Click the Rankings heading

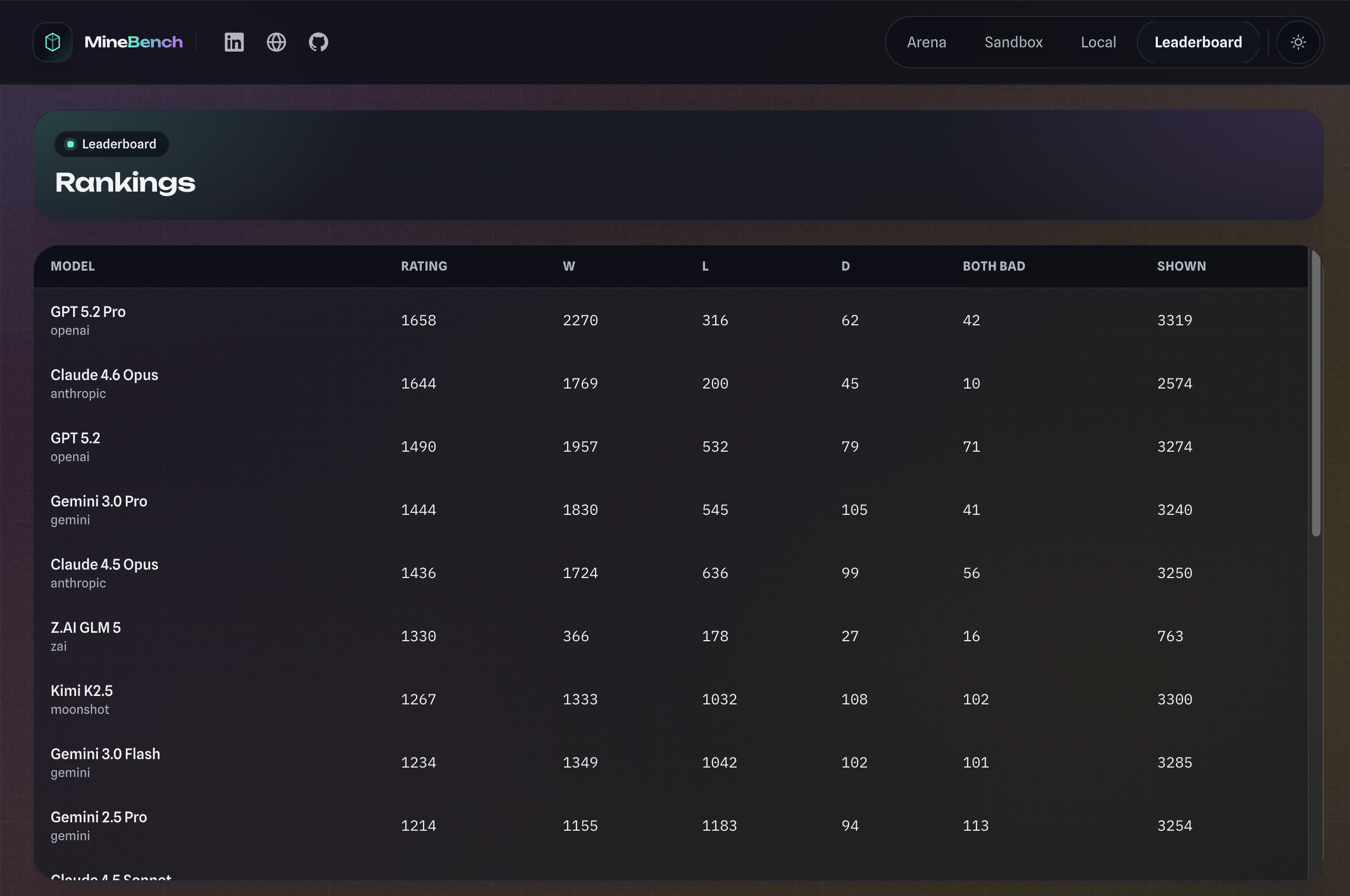pyautogui.click(x=125, y=183)
